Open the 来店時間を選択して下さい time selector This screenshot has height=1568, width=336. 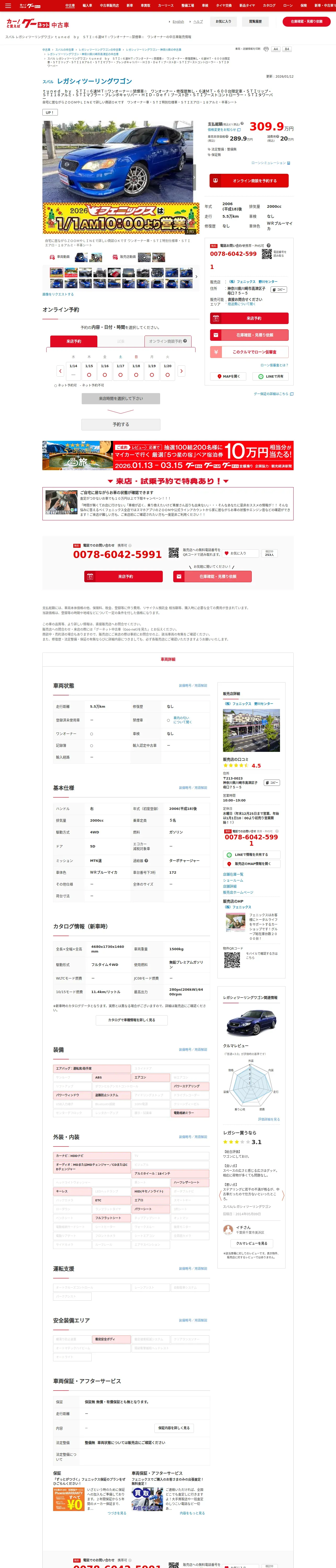(121, 399)
